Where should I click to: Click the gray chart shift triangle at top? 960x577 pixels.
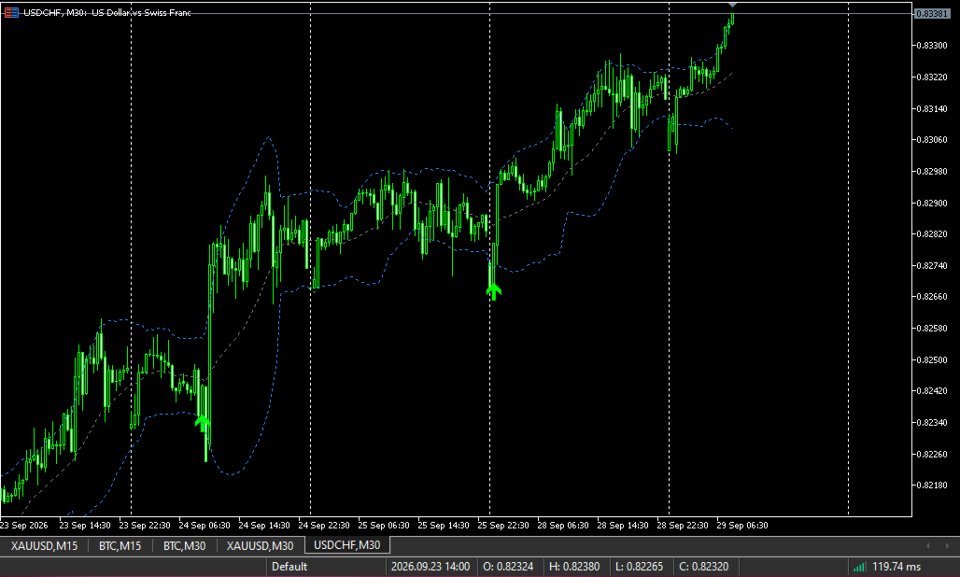point(733,5)
